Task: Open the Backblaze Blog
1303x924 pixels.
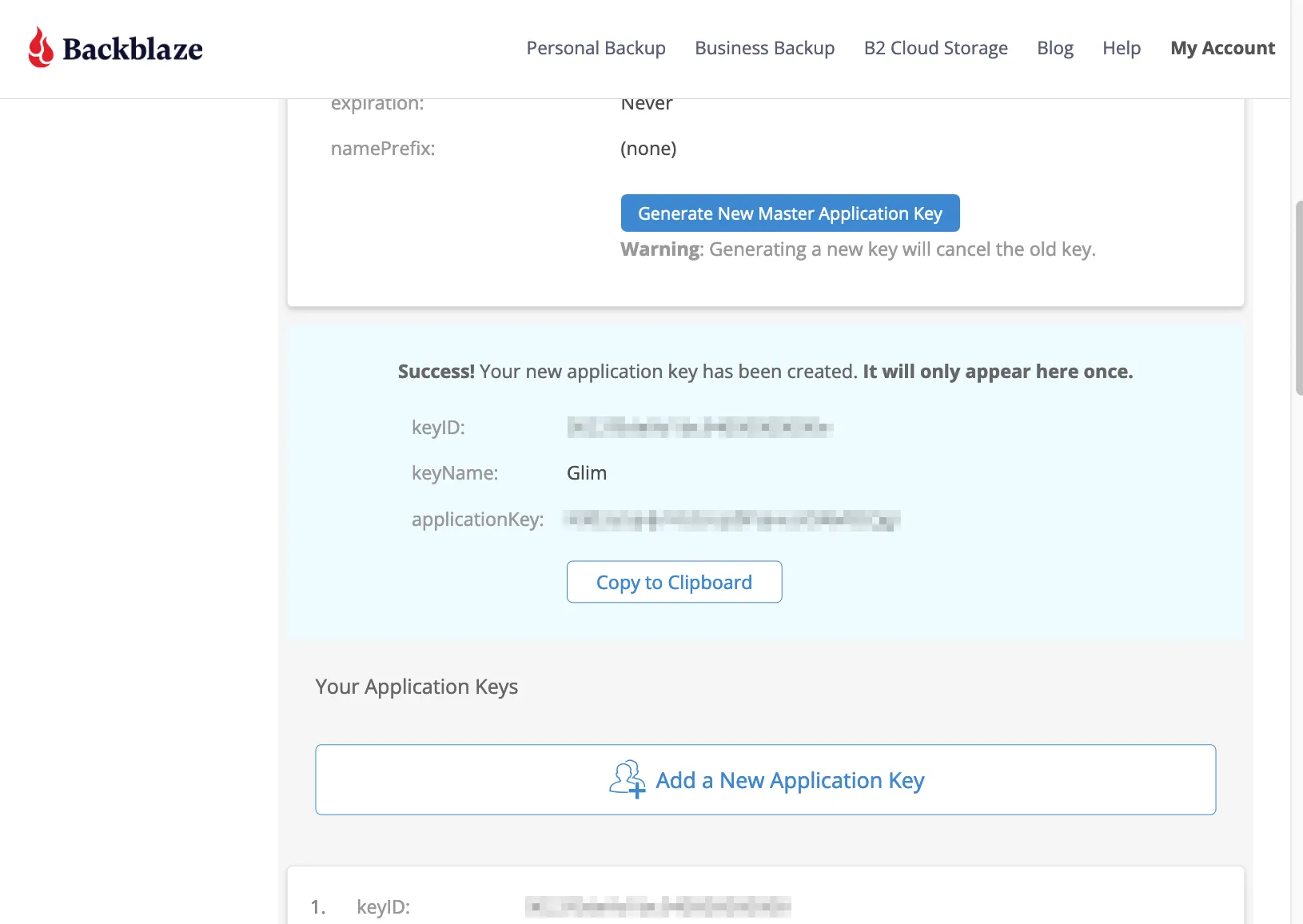Action: (1054, 48)
